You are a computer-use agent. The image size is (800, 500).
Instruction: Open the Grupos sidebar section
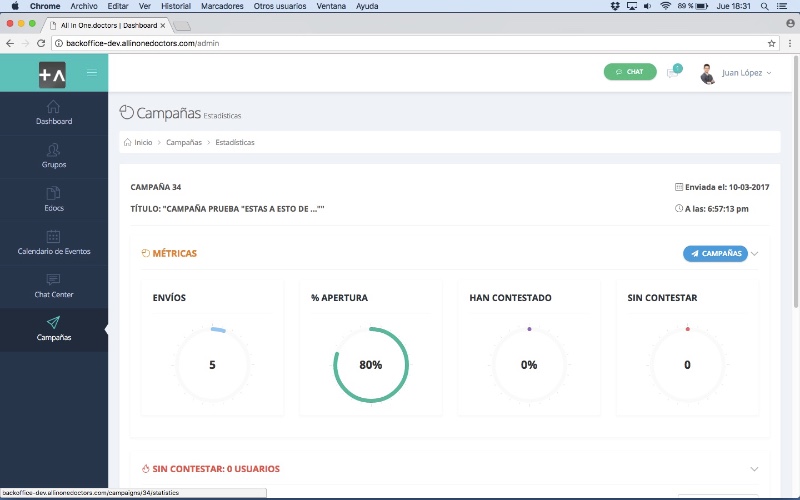coord(54,156)
